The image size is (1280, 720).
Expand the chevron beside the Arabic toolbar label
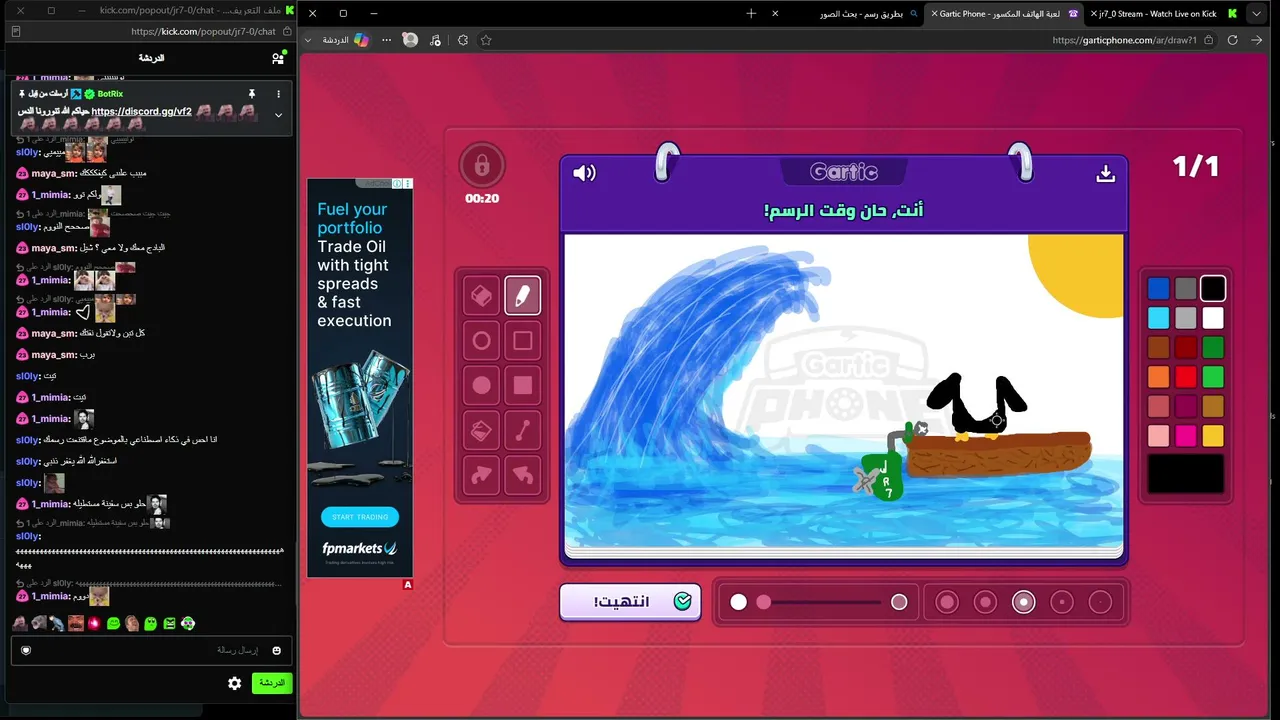tap(306, 40)
